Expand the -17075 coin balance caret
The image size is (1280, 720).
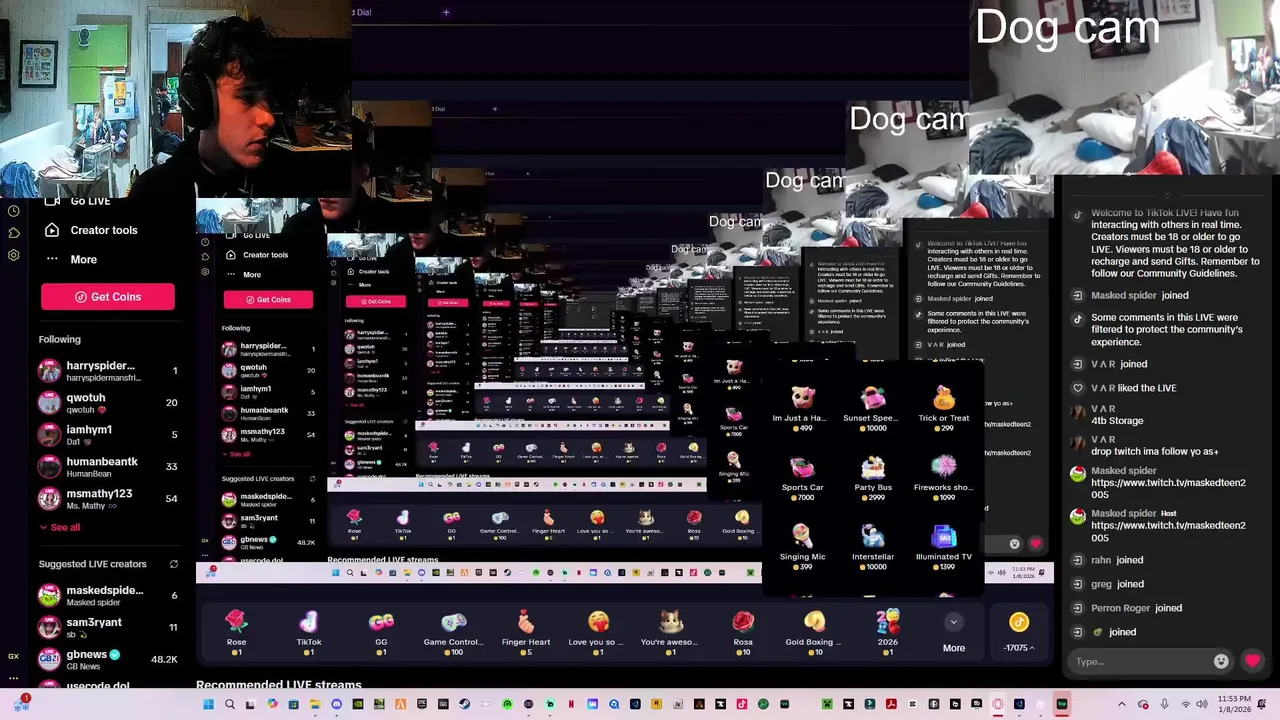point(1031,648)
